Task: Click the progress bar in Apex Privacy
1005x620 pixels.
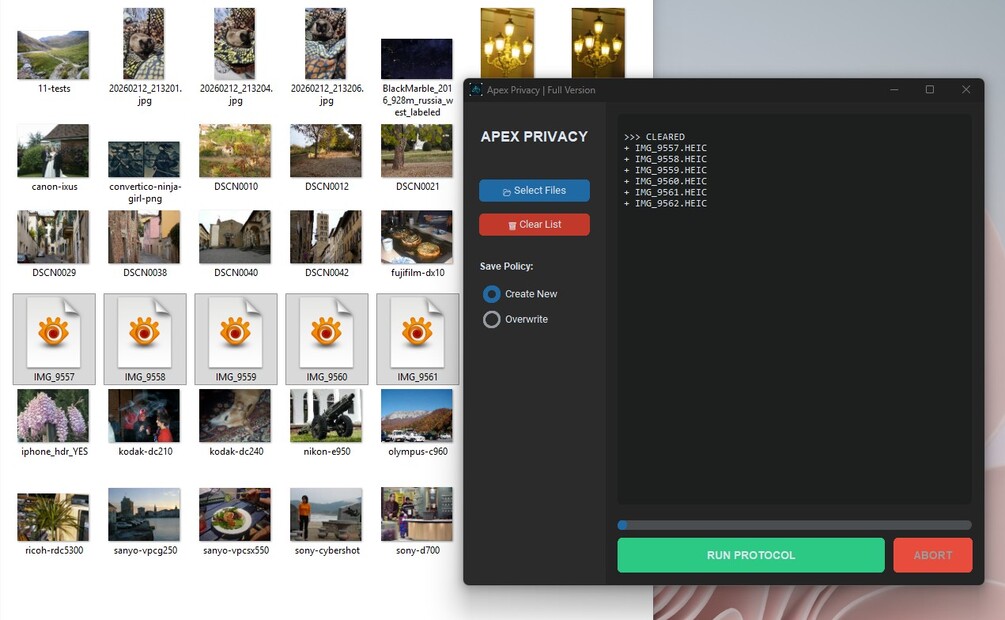Action: click(x=794, y=525)
